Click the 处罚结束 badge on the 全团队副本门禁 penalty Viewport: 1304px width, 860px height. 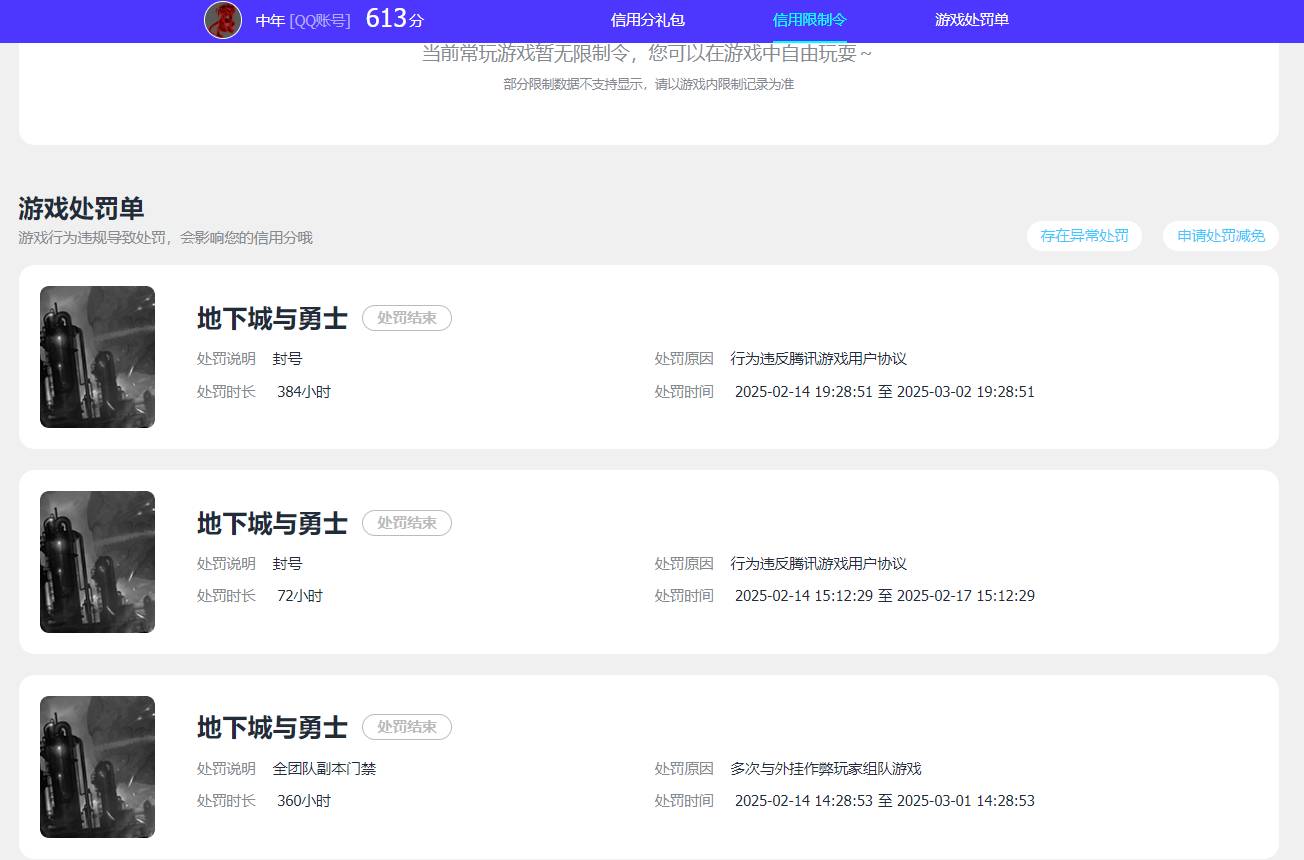click(406, 727)
